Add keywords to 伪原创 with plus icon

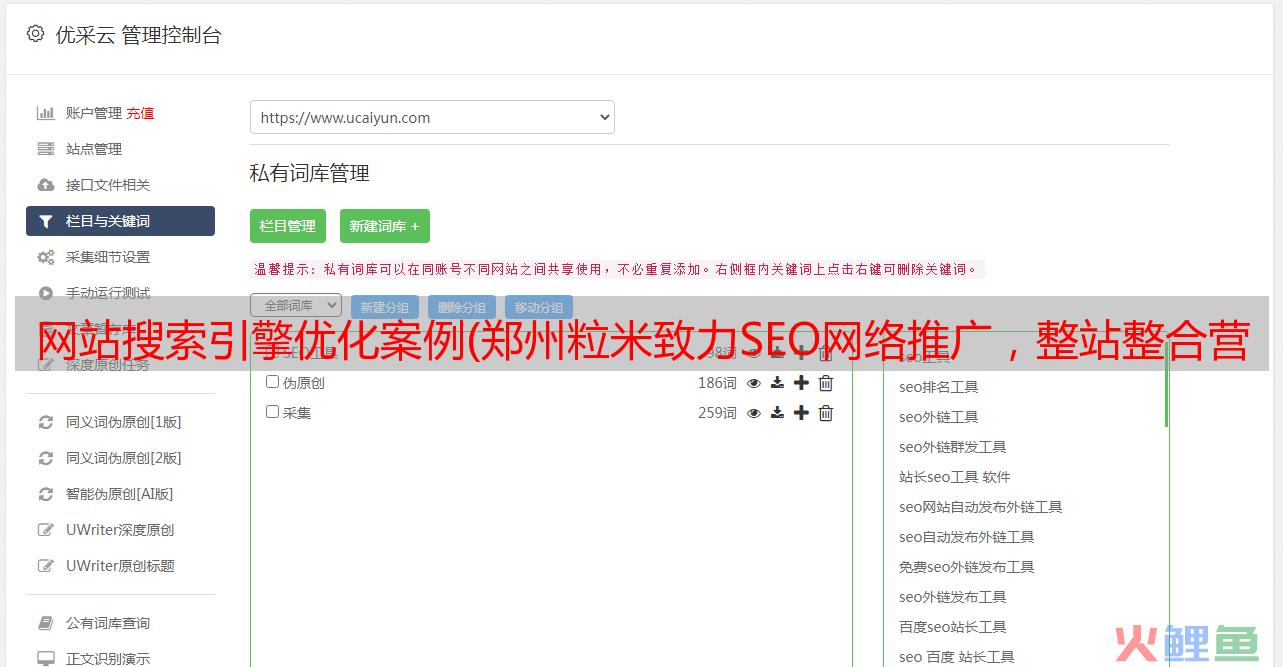coord(801,383)
